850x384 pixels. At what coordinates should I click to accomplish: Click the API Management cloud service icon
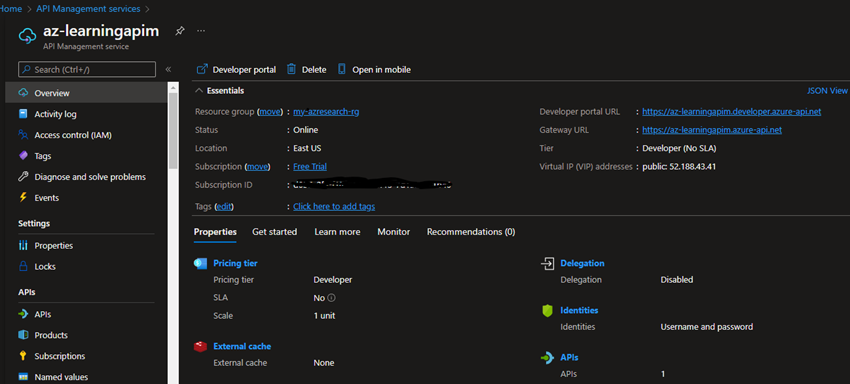pyautogui.click(x=27, y=36)
